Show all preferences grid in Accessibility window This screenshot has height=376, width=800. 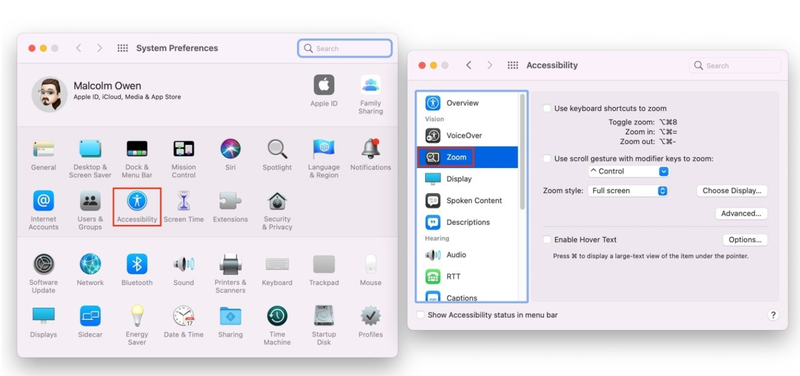coord(513,65)
